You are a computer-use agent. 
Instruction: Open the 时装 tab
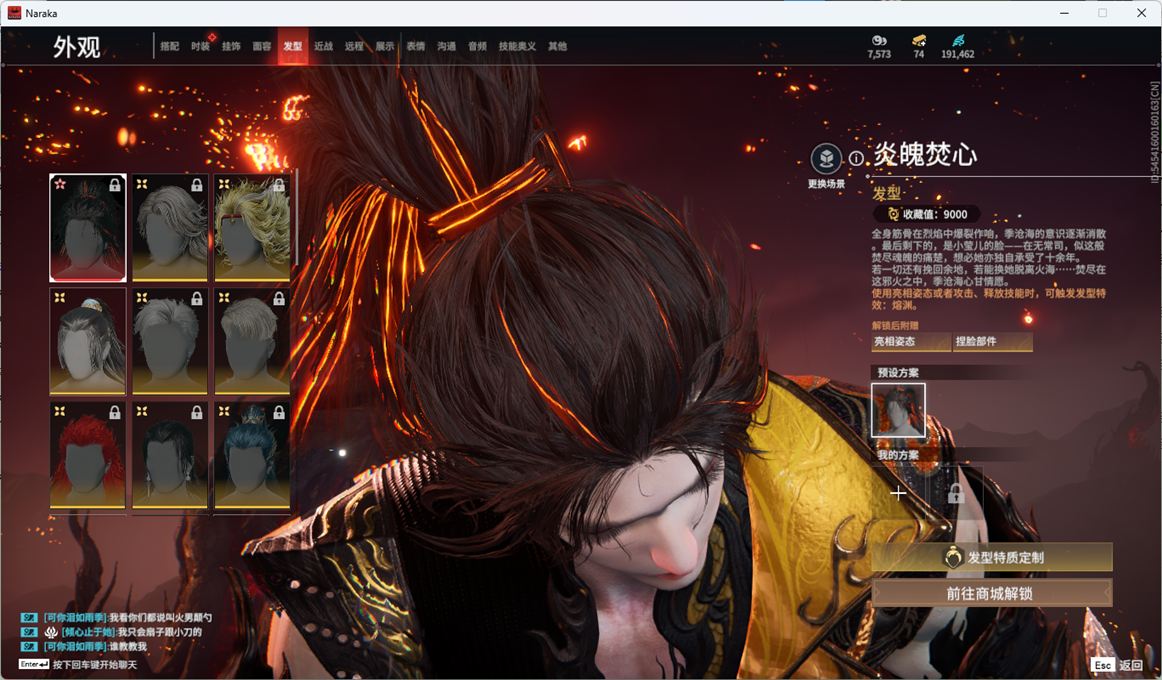pos(200,46)
